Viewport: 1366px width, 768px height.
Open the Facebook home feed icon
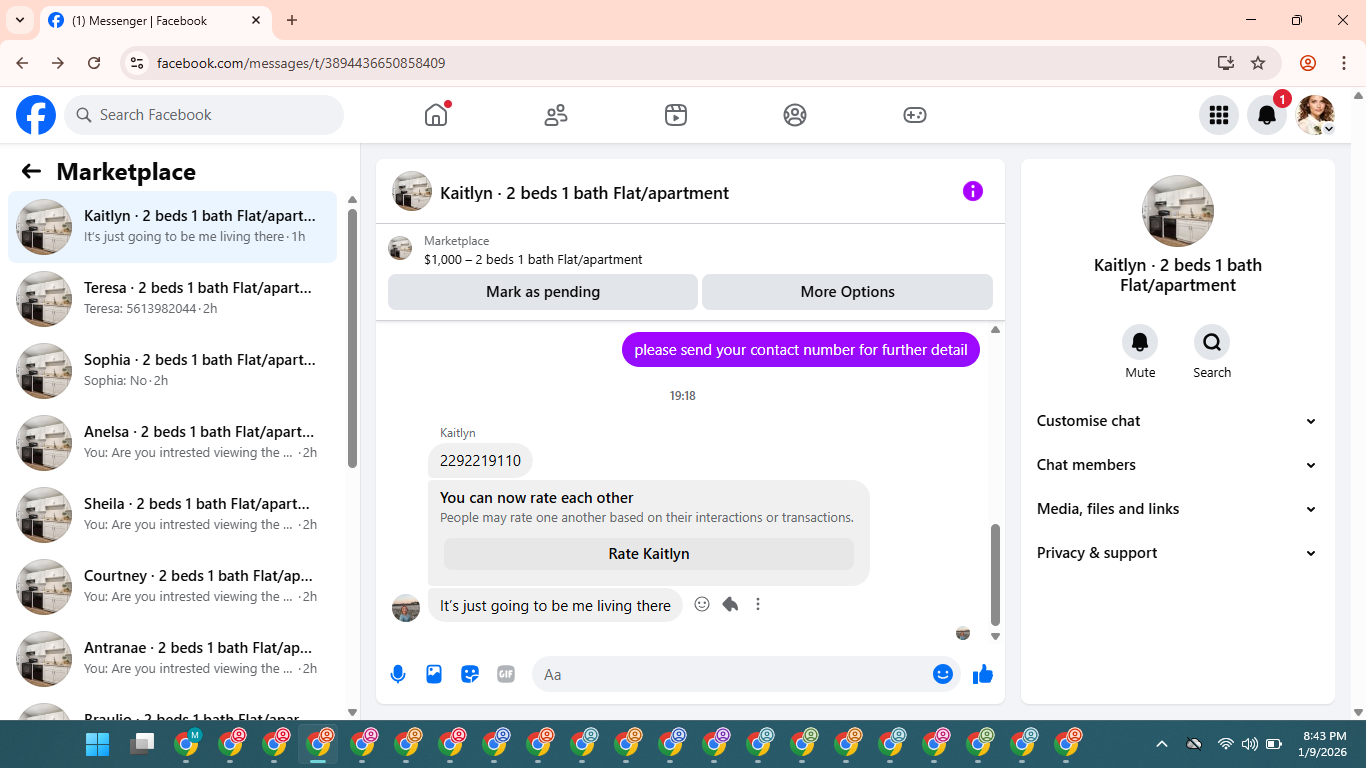point(436,115)
